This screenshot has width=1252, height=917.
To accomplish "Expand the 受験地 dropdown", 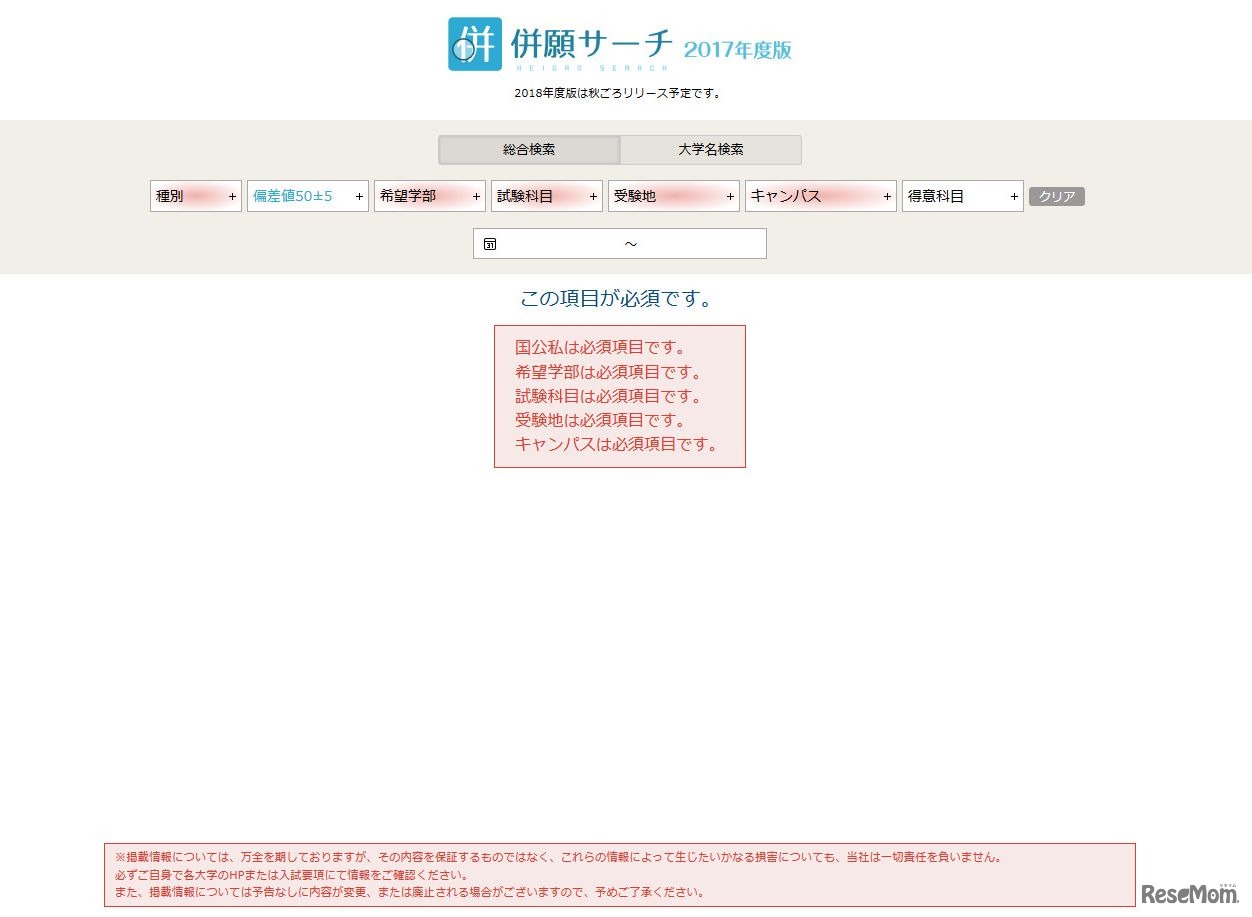I will tap(674, 196).
